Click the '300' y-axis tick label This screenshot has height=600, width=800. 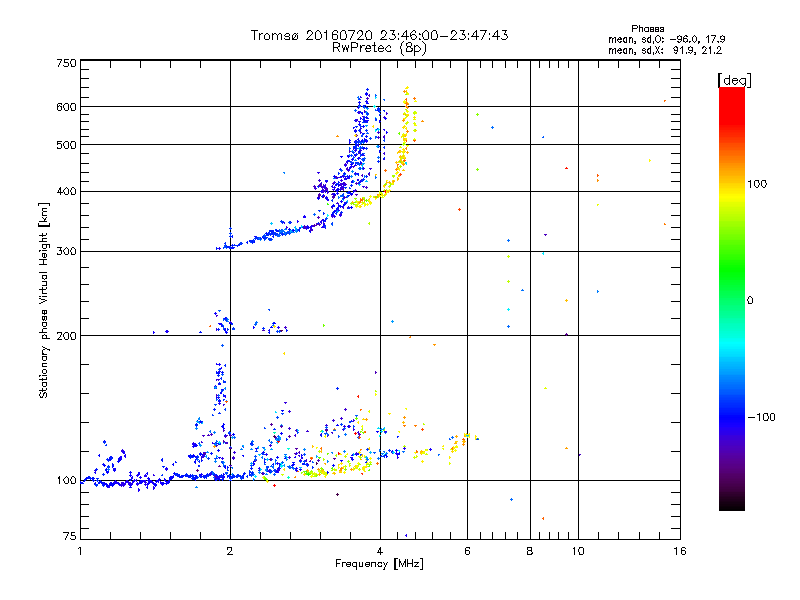[x=66, y=252]
